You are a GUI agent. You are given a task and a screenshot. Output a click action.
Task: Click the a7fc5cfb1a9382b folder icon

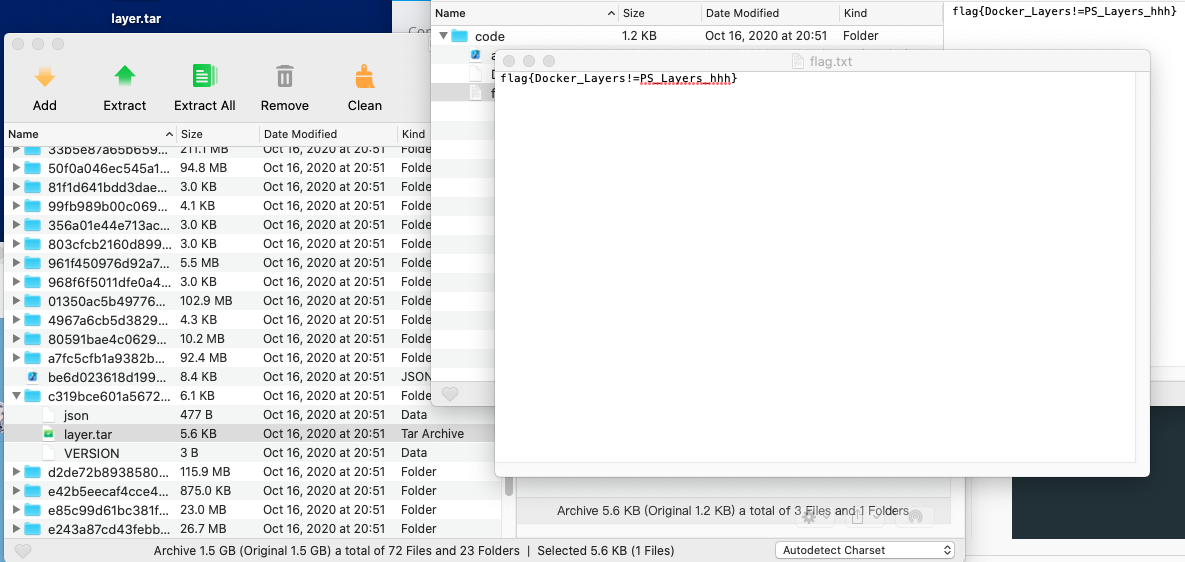pyautogui.click(x=32, y=357)
